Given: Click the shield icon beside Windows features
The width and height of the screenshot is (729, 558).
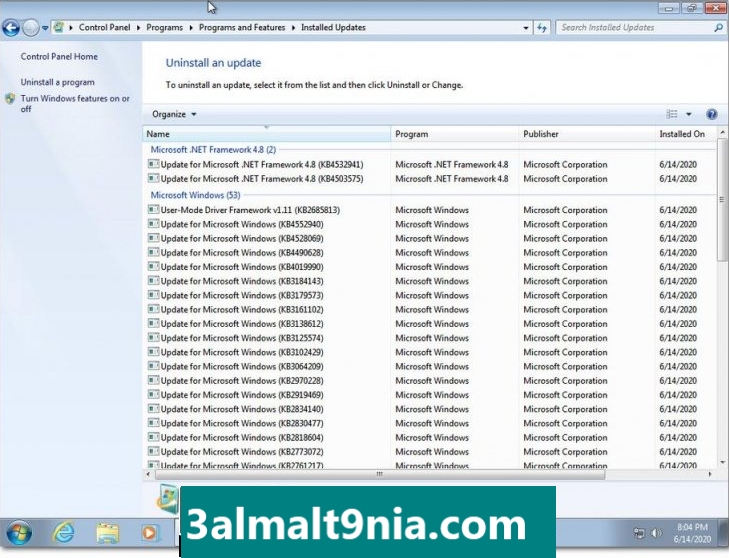Looking at the screenshot, I should (x=10, y=99).
